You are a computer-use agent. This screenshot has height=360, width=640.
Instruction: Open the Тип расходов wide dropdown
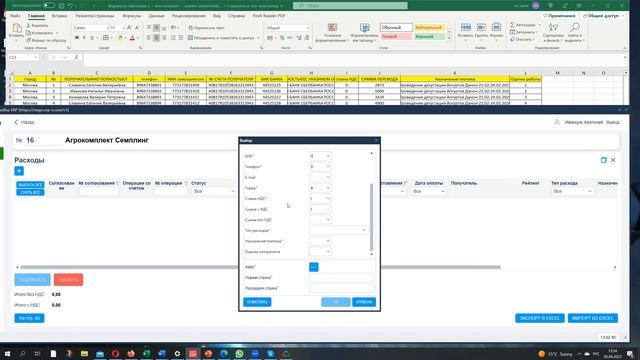click(x=338, y=230)
